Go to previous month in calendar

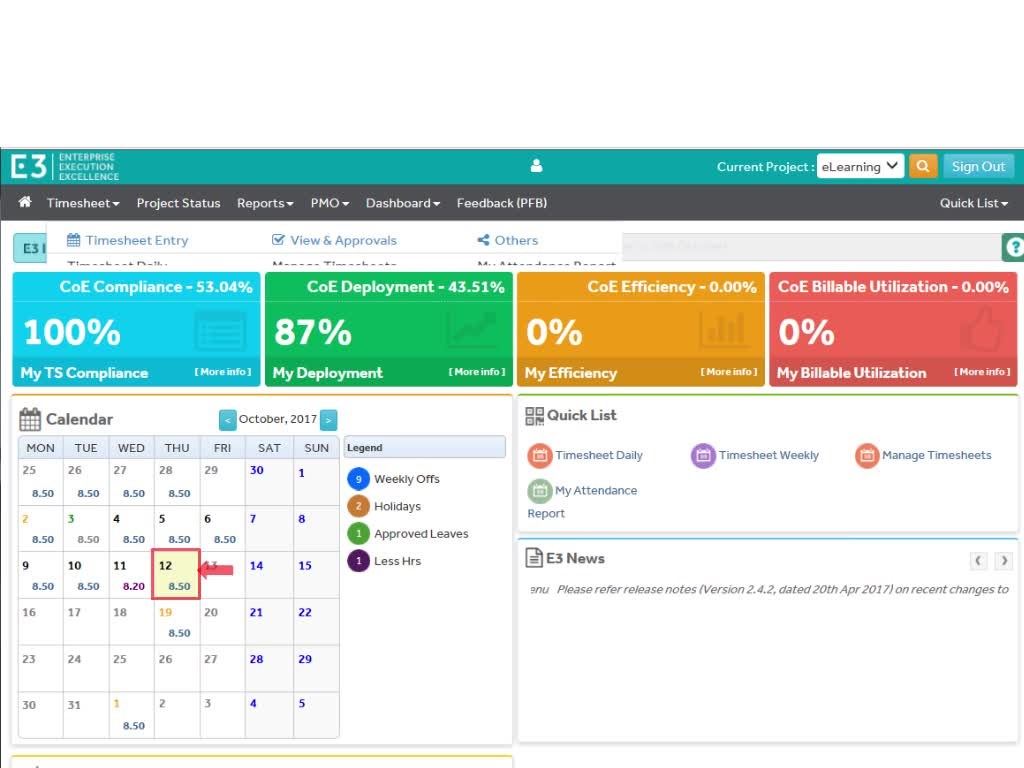pyautogui.click(x=228, y=420)
